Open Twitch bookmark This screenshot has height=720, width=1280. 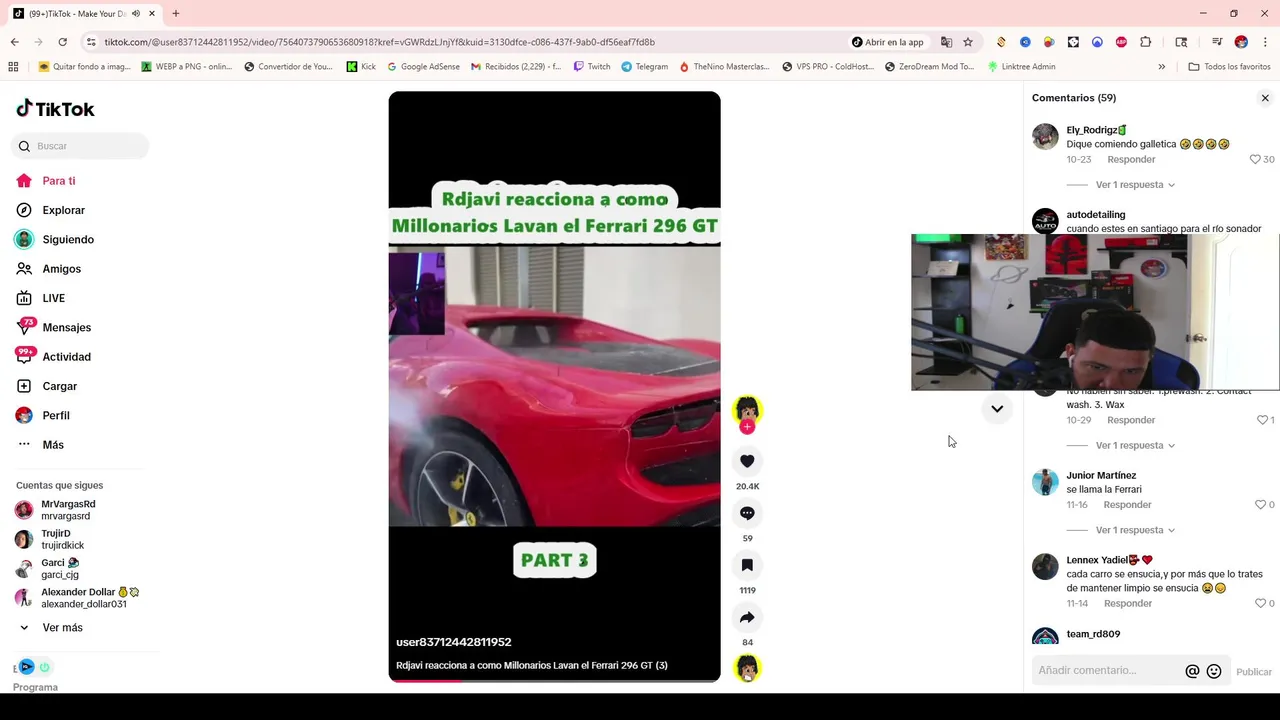591,67
